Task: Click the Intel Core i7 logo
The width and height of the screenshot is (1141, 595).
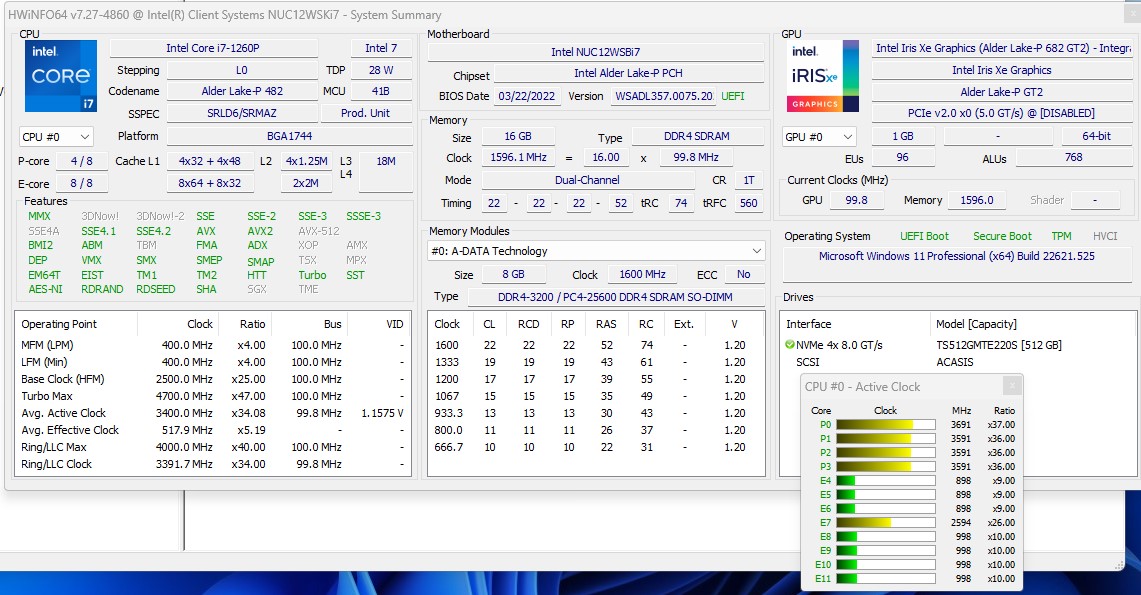Action: [61, 76]
